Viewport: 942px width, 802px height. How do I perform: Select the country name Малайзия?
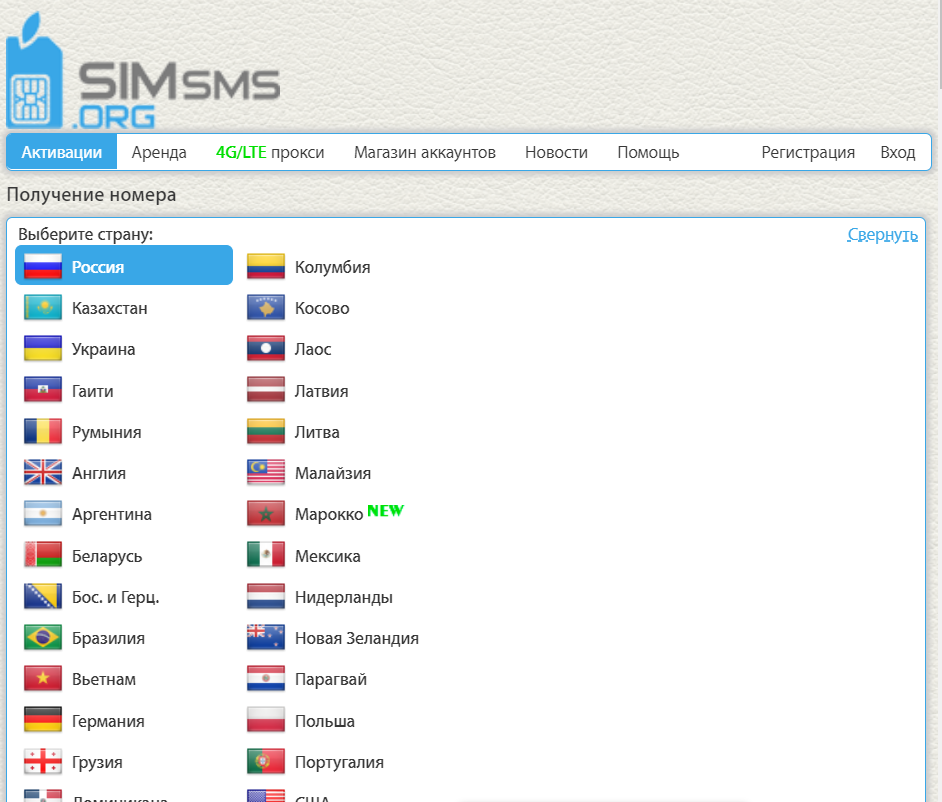pyautogui.click(x=333, y=473)
